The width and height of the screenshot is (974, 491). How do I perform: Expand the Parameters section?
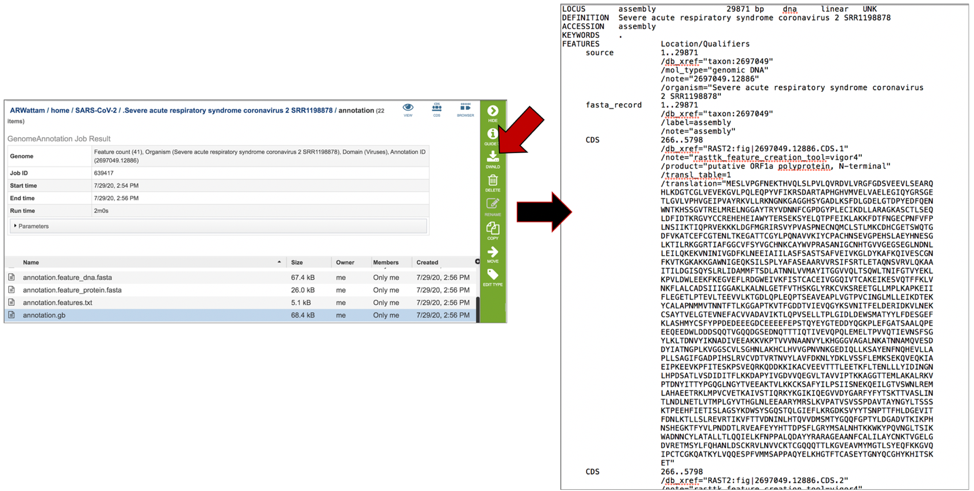click(32, 226)
